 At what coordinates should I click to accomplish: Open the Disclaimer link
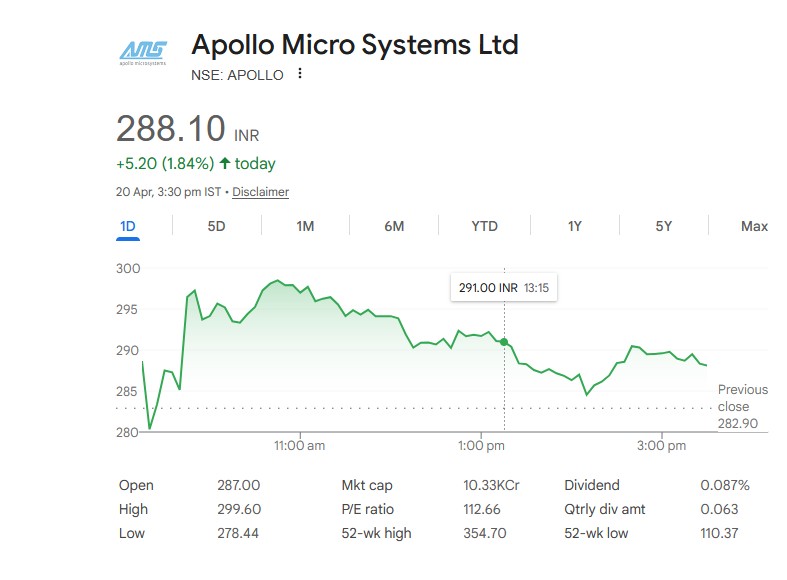click(260, 192)
